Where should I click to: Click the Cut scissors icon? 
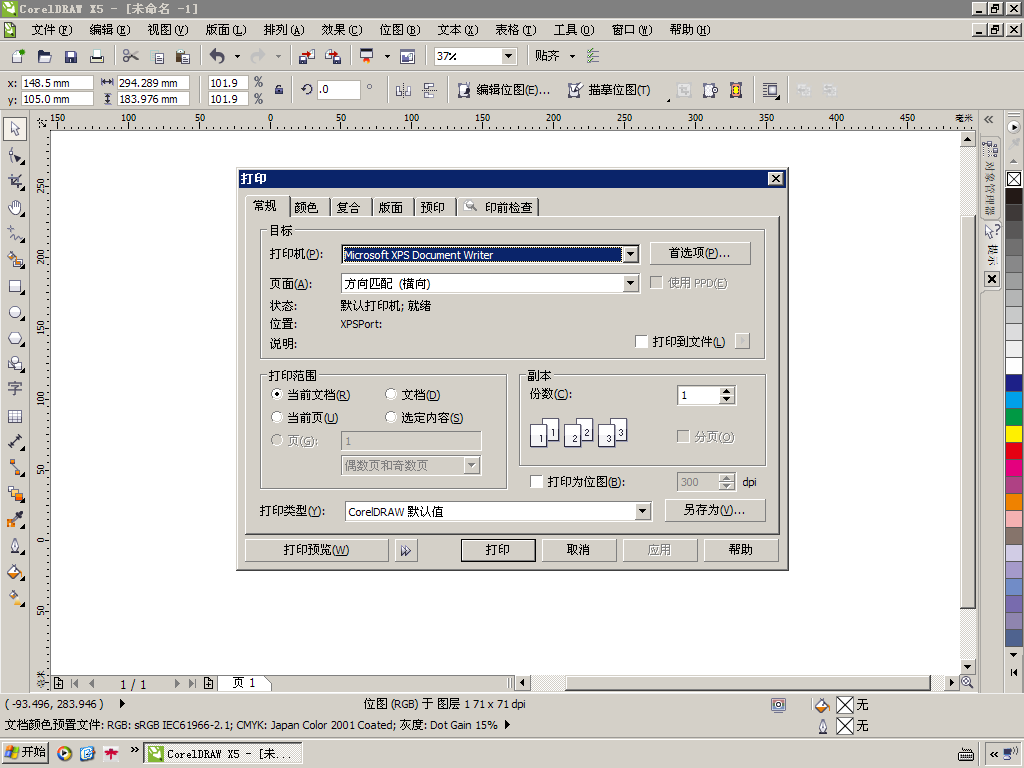click(x=131, y=56)
